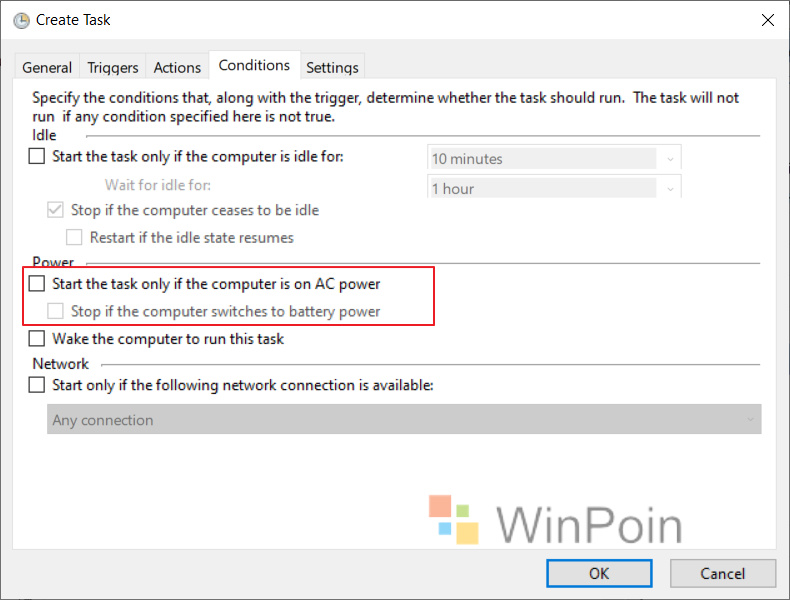Switch to the General tab

click(x=47, y=67)
